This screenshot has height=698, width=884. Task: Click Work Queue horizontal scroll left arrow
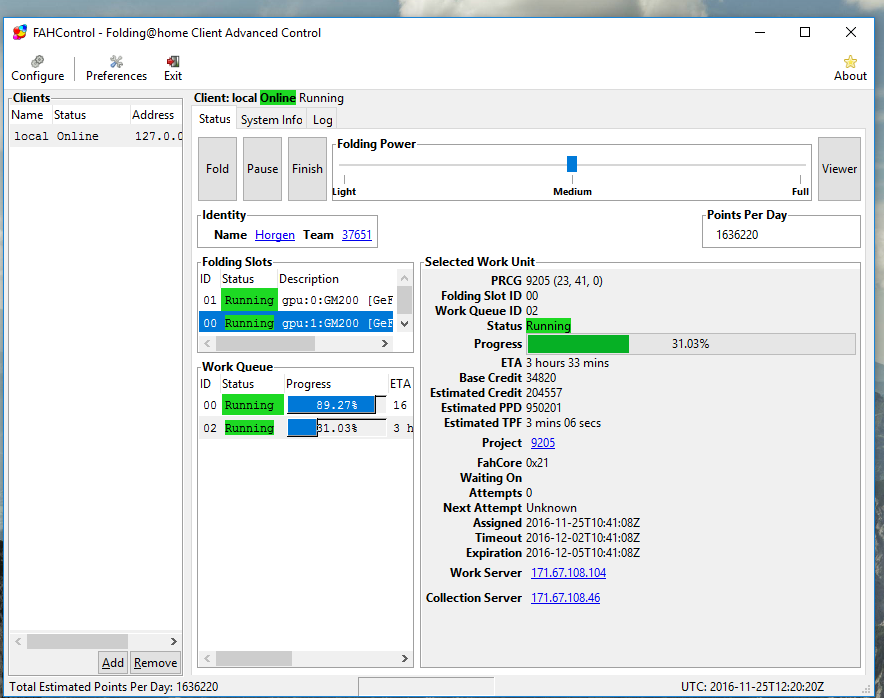[x=207, y=658]
